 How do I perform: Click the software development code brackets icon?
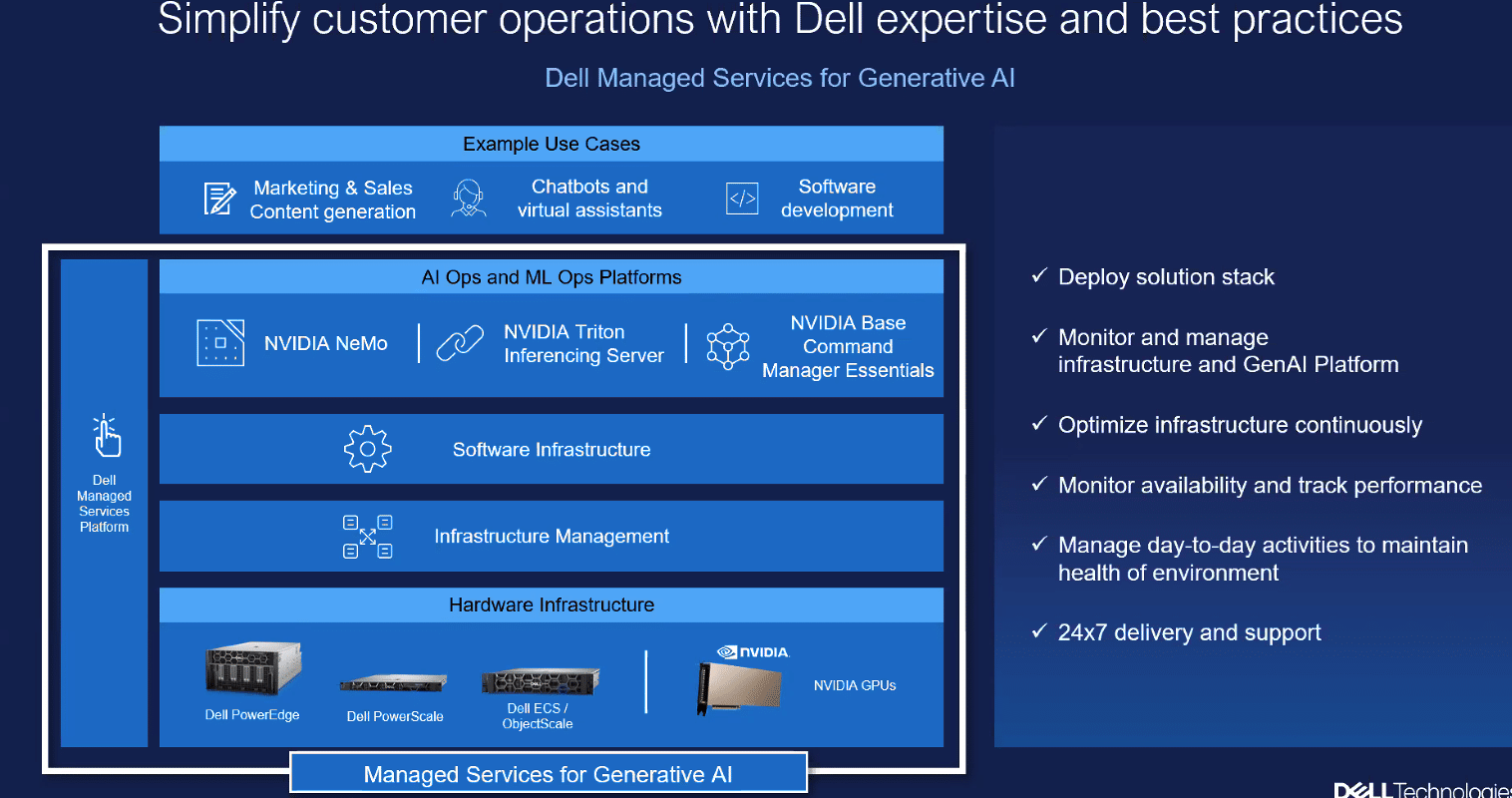click(742, 199)
